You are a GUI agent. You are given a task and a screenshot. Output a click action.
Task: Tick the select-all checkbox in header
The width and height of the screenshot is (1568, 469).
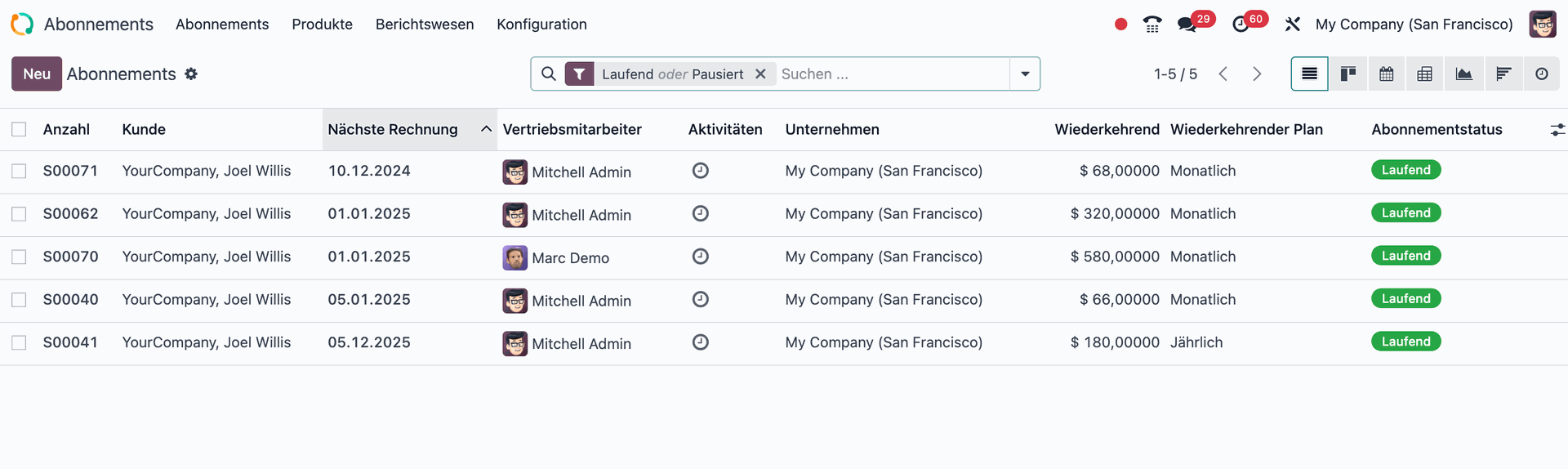(19, 129)
